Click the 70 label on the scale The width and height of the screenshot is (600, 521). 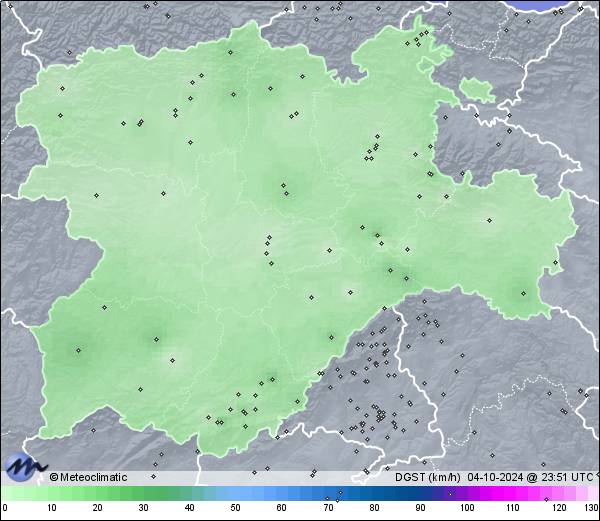pos(328,508)
